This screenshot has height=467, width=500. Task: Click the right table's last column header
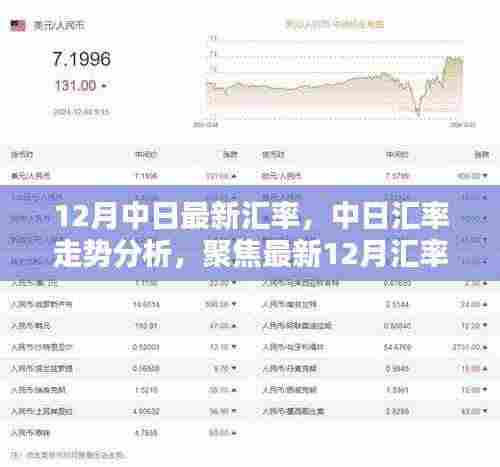pos(482,155)
